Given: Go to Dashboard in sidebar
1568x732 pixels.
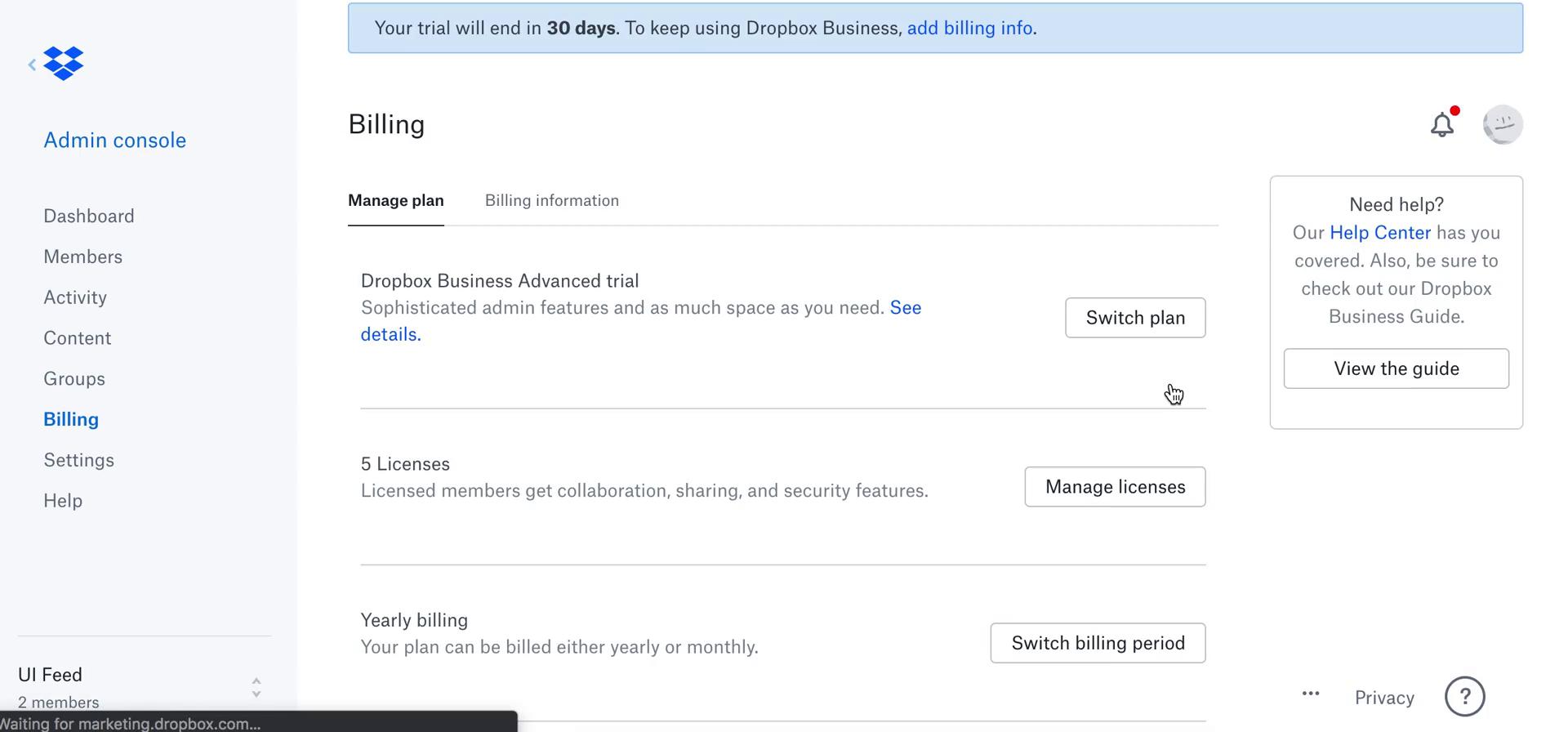Looking at the screenshot, I should coord(89,216).
